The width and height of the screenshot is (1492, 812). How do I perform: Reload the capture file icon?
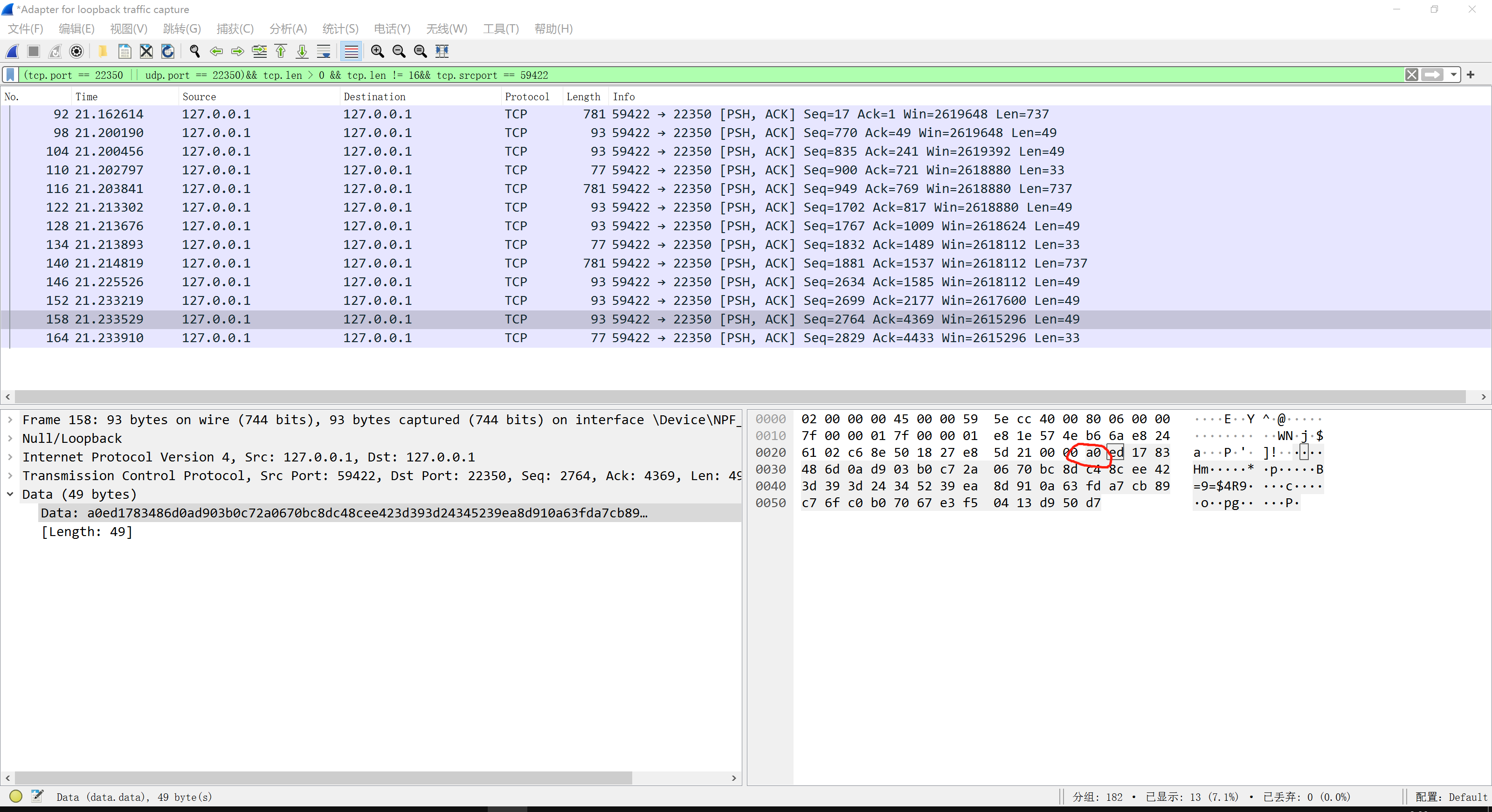click(x=168, y=52)
